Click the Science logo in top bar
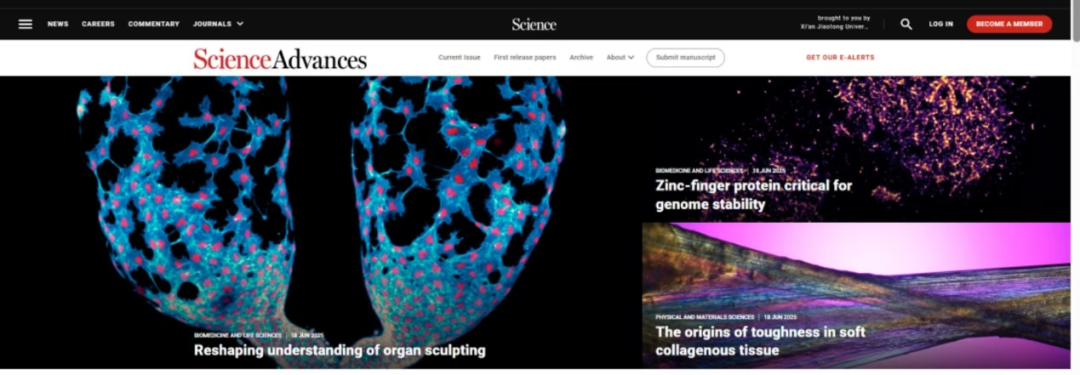 pos(534,24)
